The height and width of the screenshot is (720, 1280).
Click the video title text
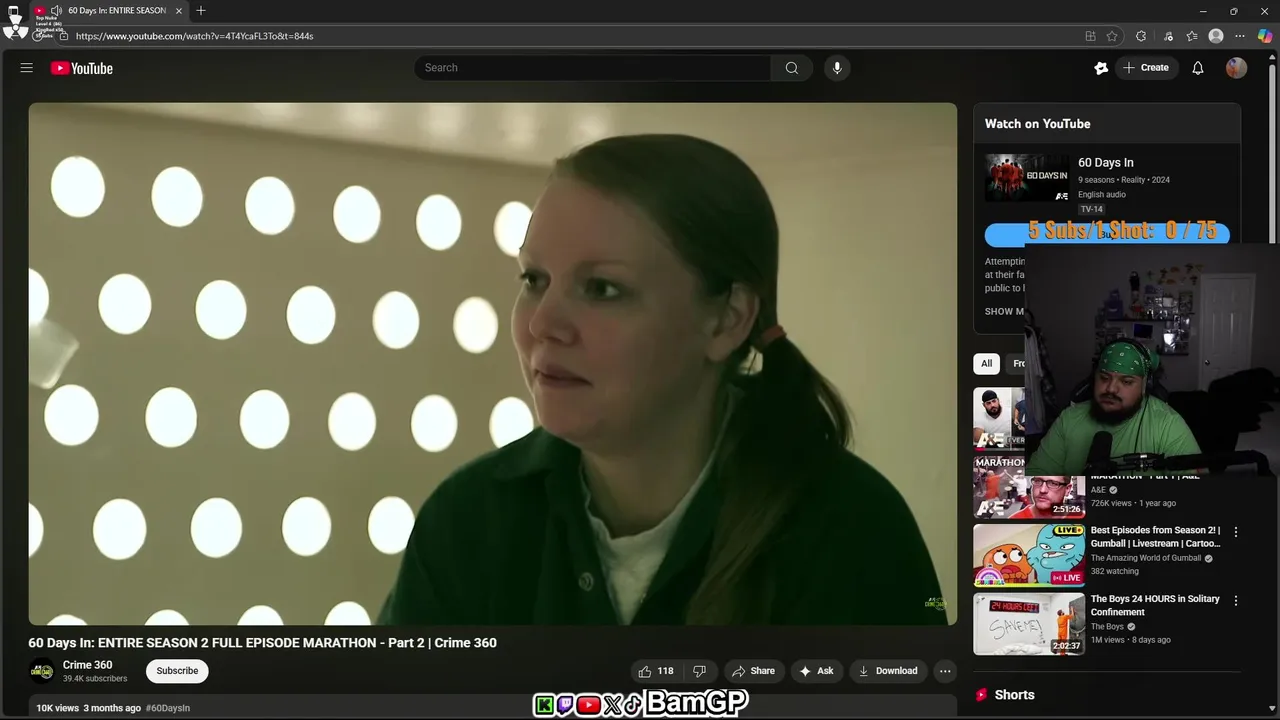pos(262,643)
